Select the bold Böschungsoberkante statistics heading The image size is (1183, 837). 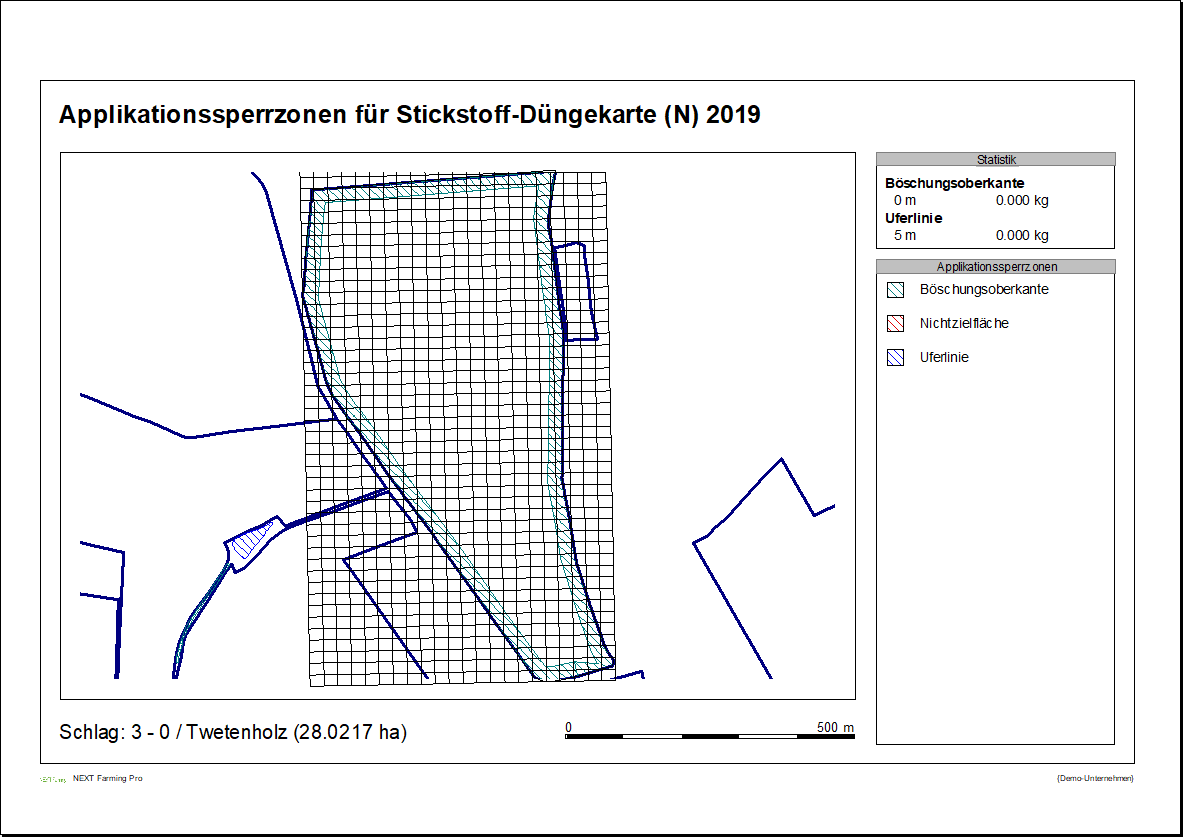point(954,183)
